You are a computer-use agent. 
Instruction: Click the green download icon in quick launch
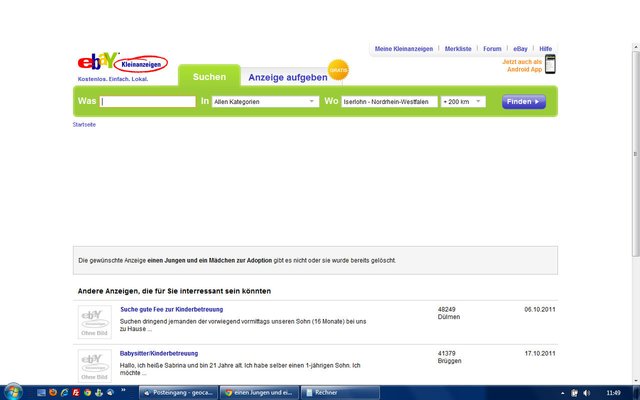(99, 393)
